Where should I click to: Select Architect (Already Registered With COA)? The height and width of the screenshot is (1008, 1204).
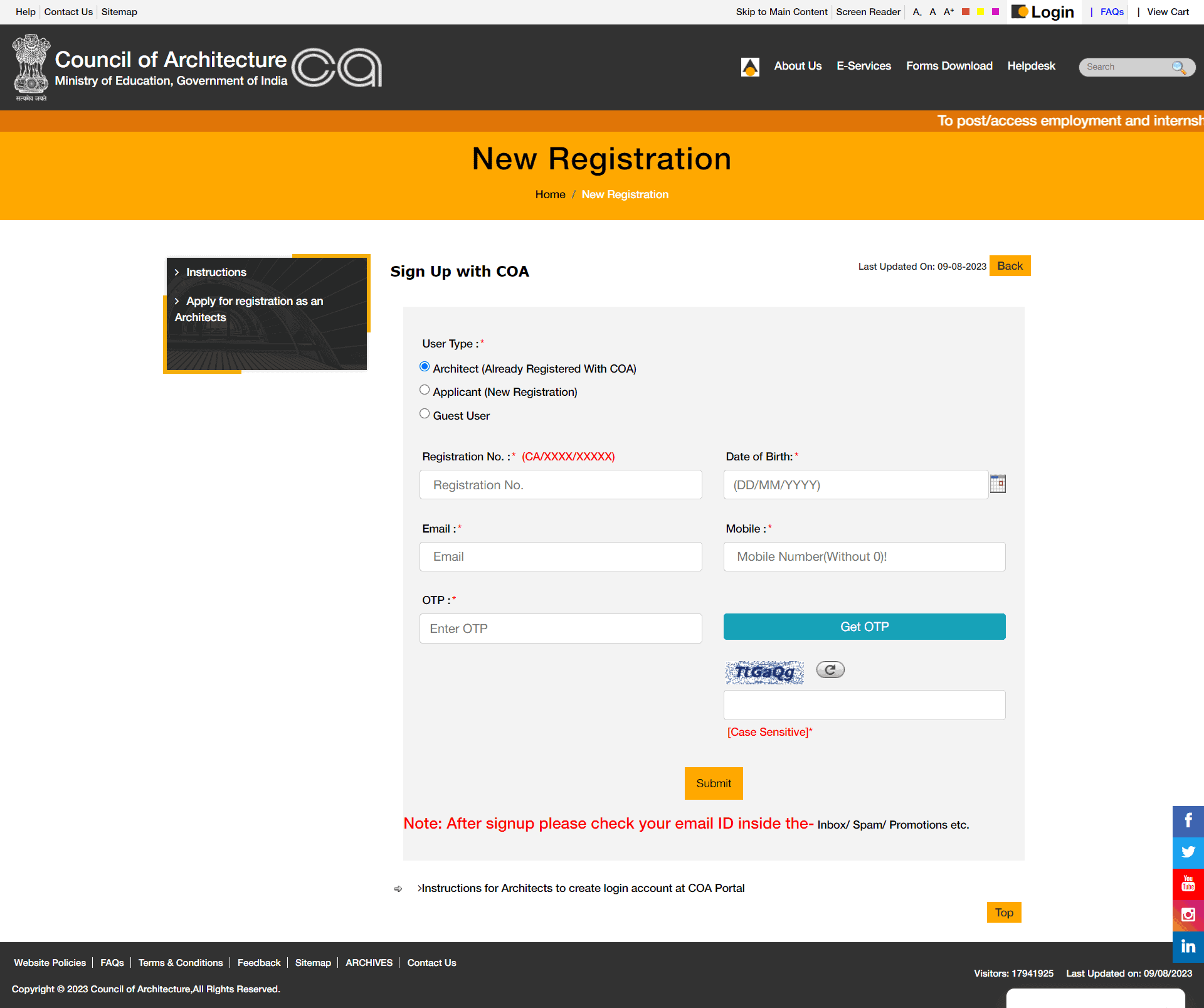[x=425, y=366]
